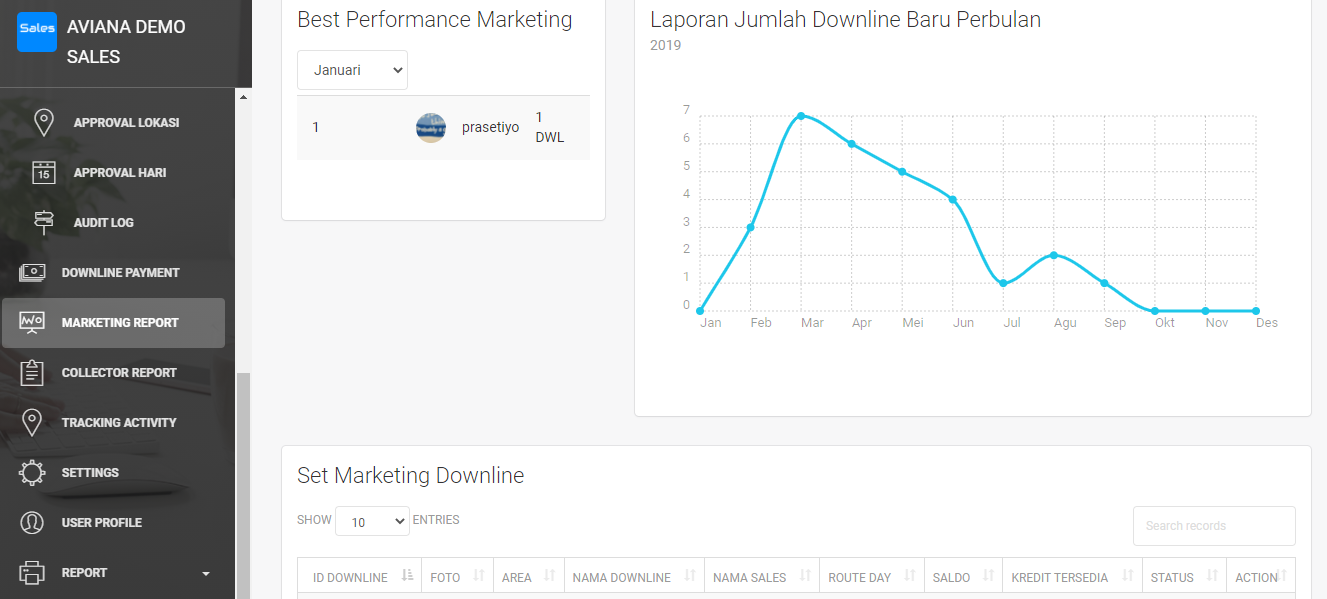Open the show entries count dropdown
1327x599 pixels.
click(x=372, y=521)
